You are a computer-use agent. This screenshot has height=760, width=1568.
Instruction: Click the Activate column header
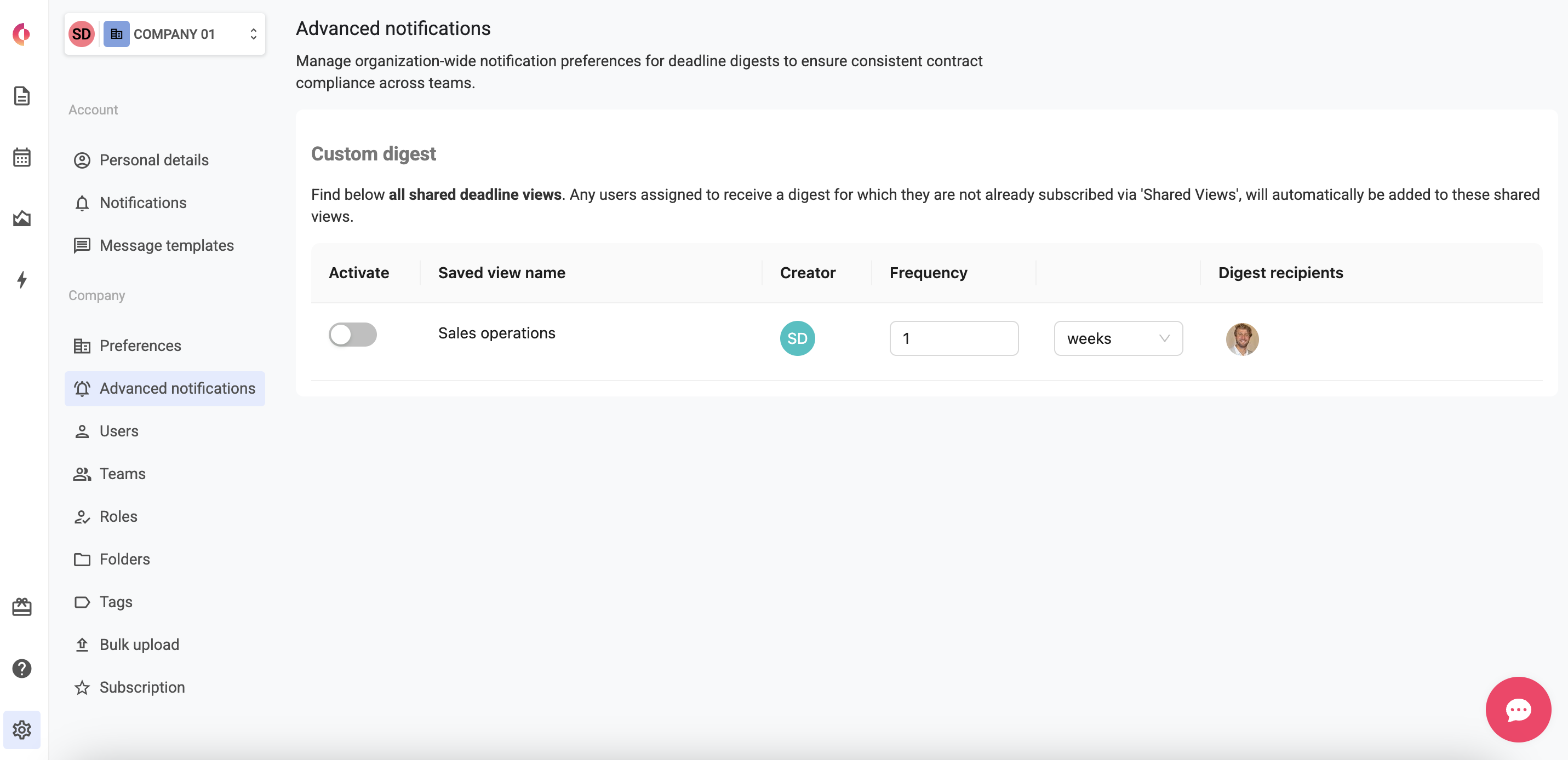[358, 273]
